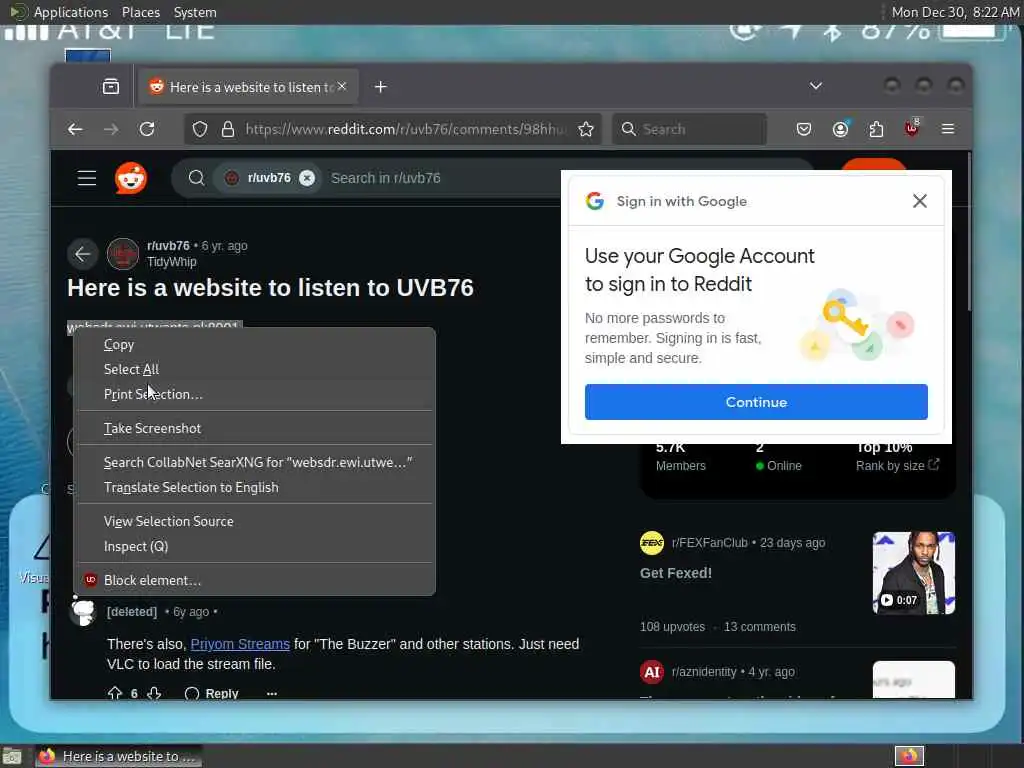Choose Block element in the context menu
1024x768 pixels.
pos(255,580)
